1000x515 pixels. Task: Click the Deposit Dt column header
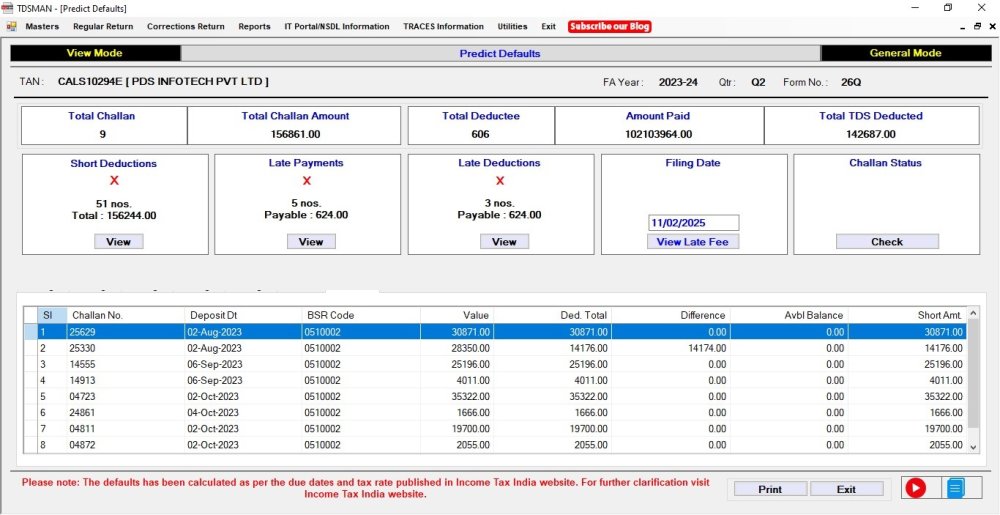click(x=243, y=315)
